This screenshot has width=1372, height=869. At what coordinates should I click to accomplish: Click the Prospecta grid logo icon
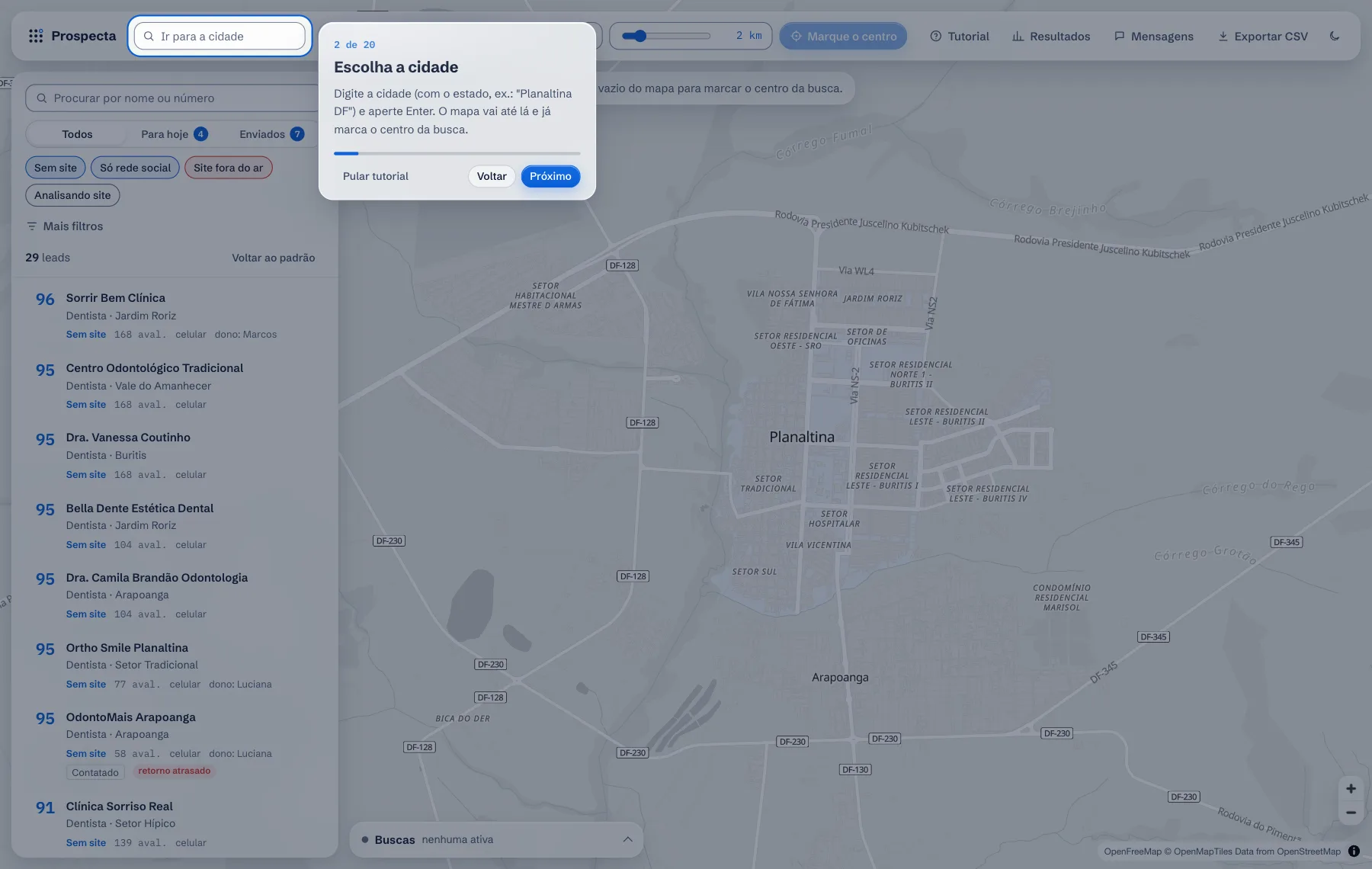click(x=36, y=36)
